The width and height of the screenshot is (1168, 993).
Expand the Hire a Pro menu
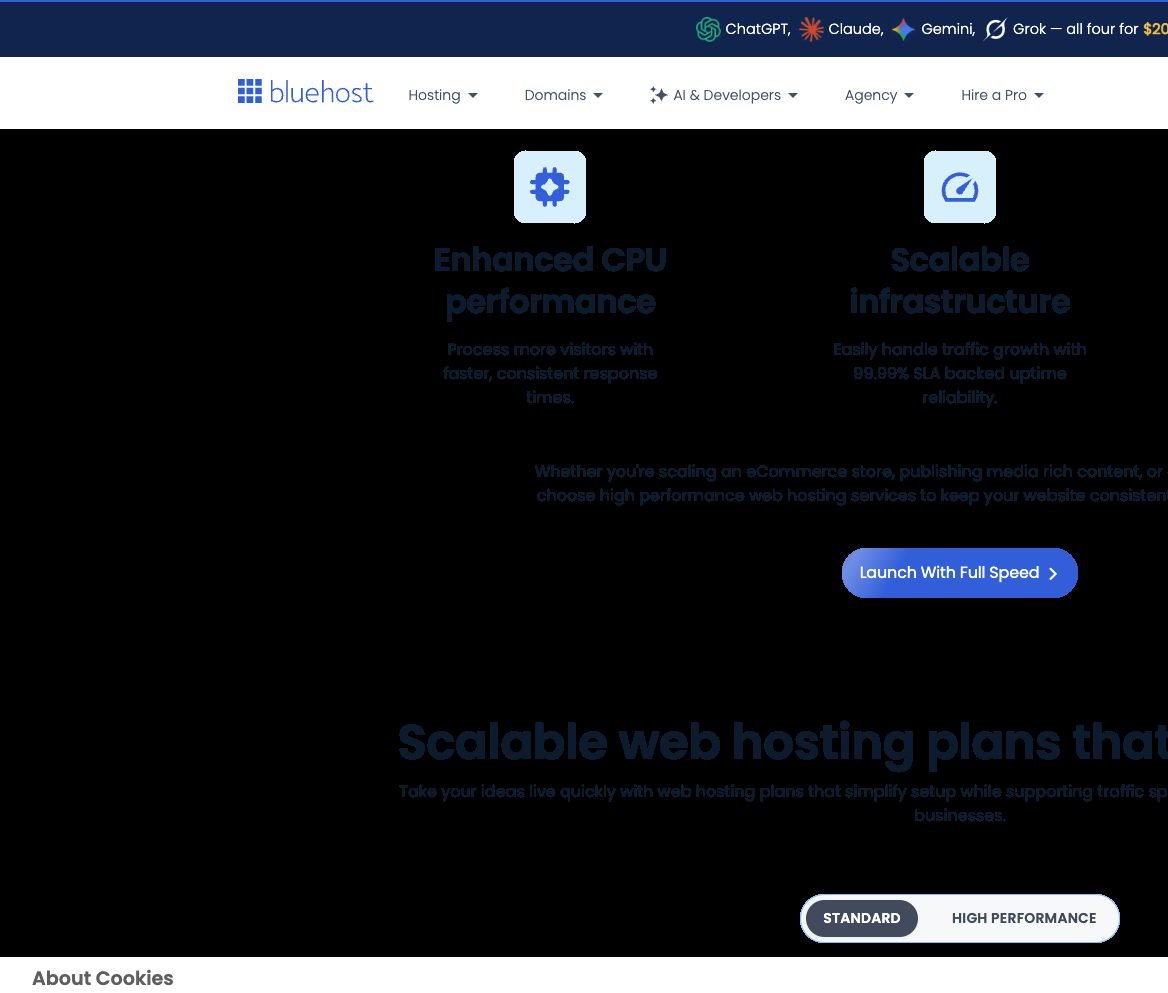(x=1002, y=95)
